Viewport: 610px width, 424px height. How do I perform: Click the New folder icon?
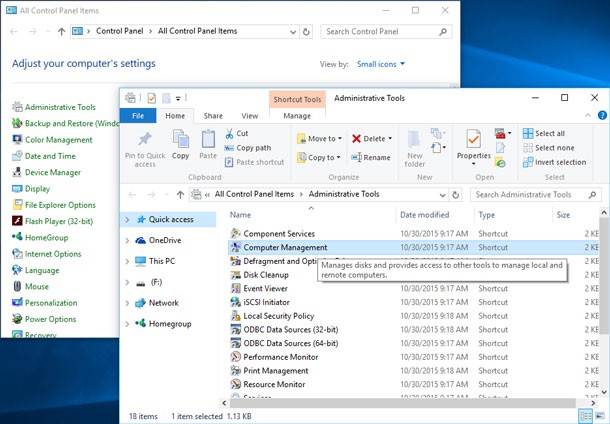[x=414, y=140]
